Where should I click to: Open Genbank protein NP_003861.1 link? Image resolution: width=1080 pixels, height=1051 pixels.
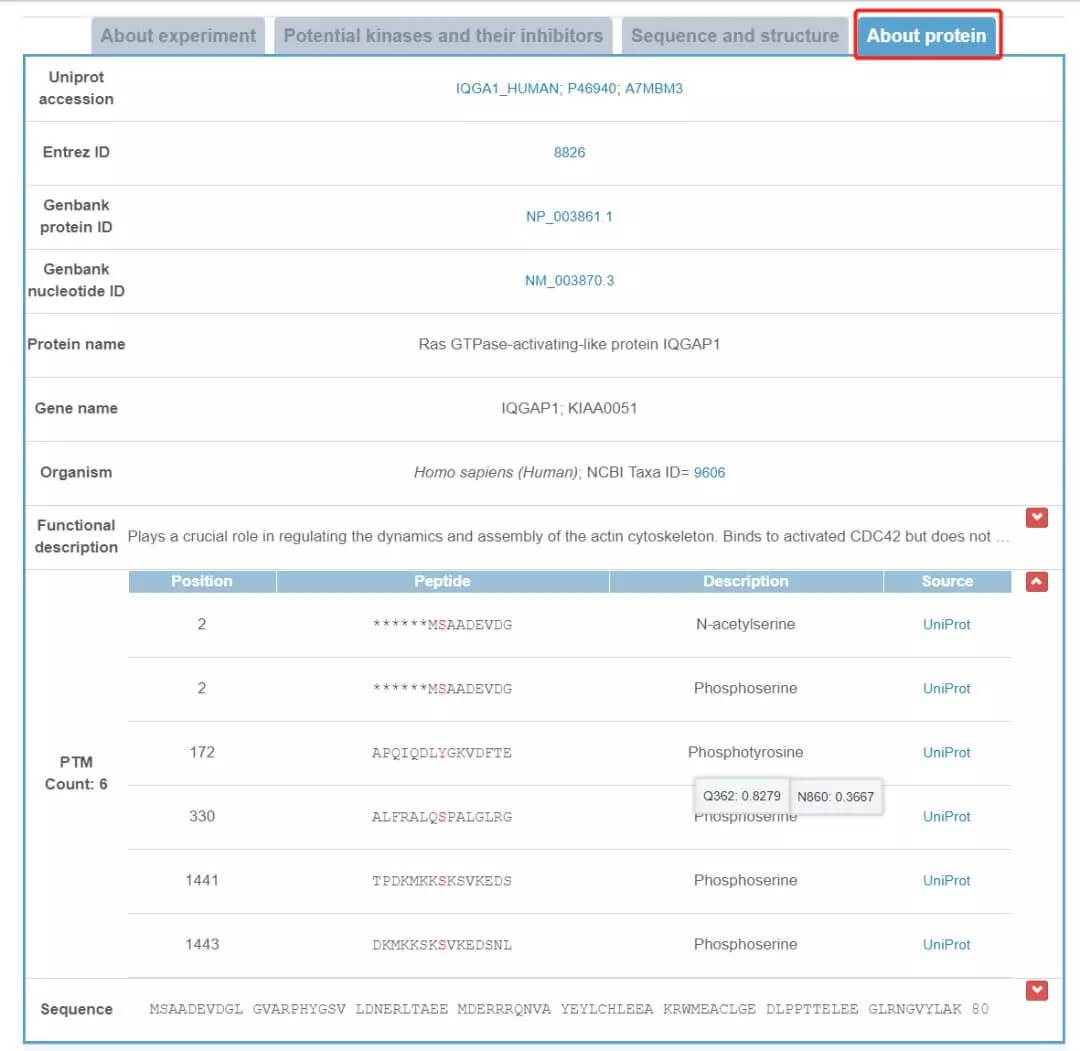[x=569, y=216]
